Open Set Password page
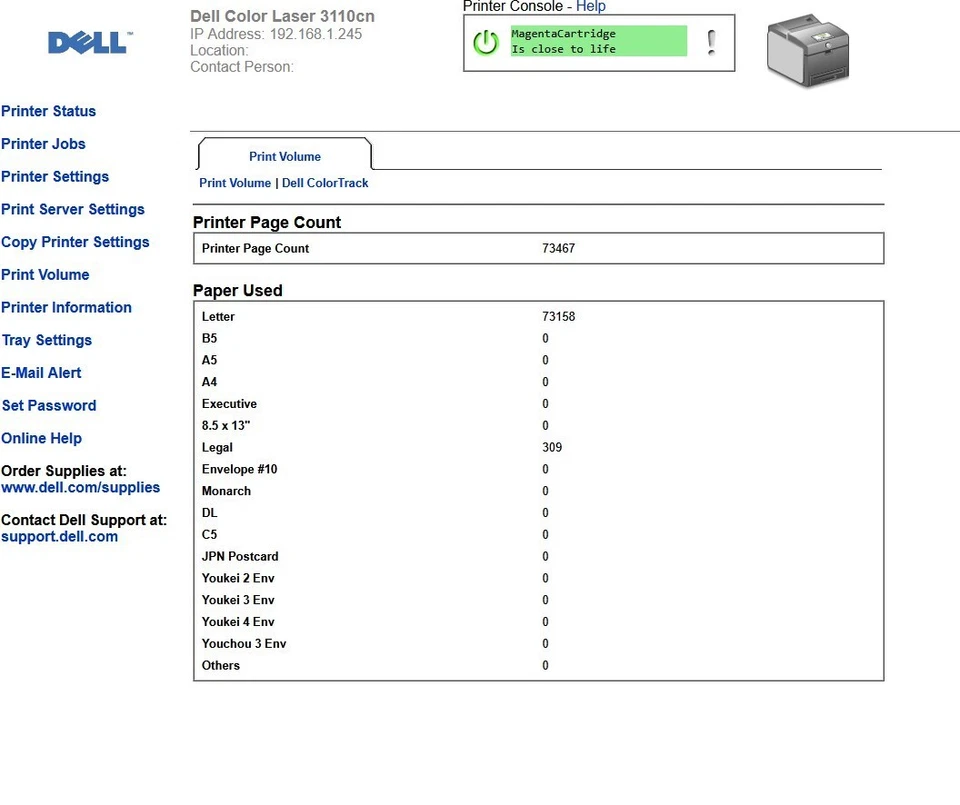 (x=49, y=406)
